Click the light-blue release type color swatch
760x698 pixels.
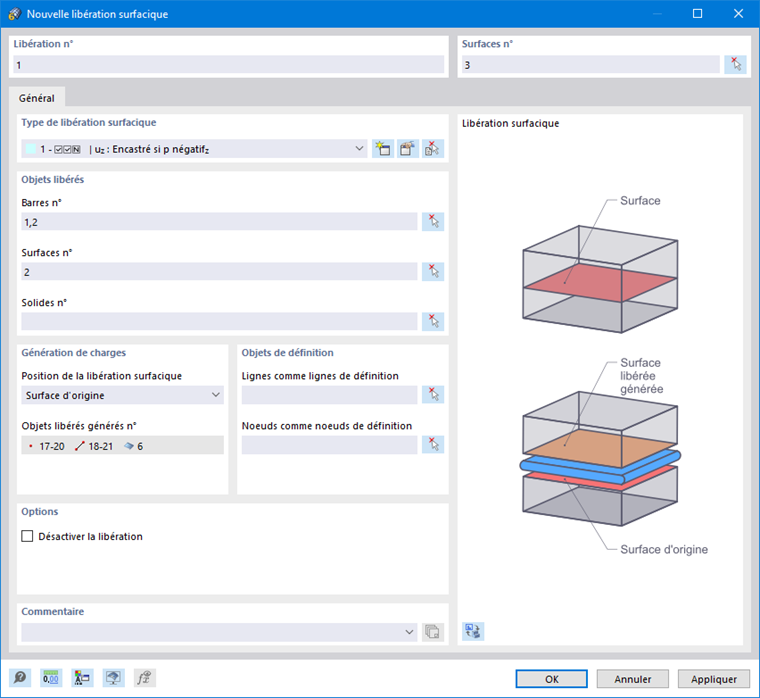(x=31, y=149)
